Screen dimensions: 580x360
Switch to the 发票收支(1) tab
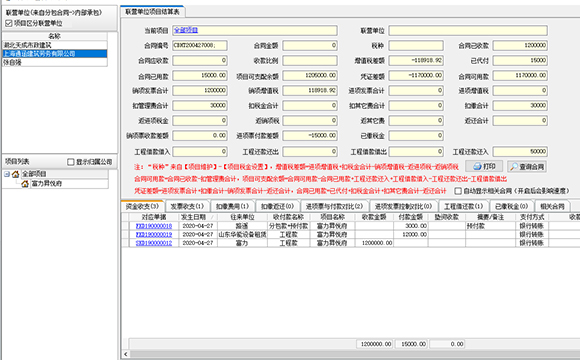click(x=187, y=206)
